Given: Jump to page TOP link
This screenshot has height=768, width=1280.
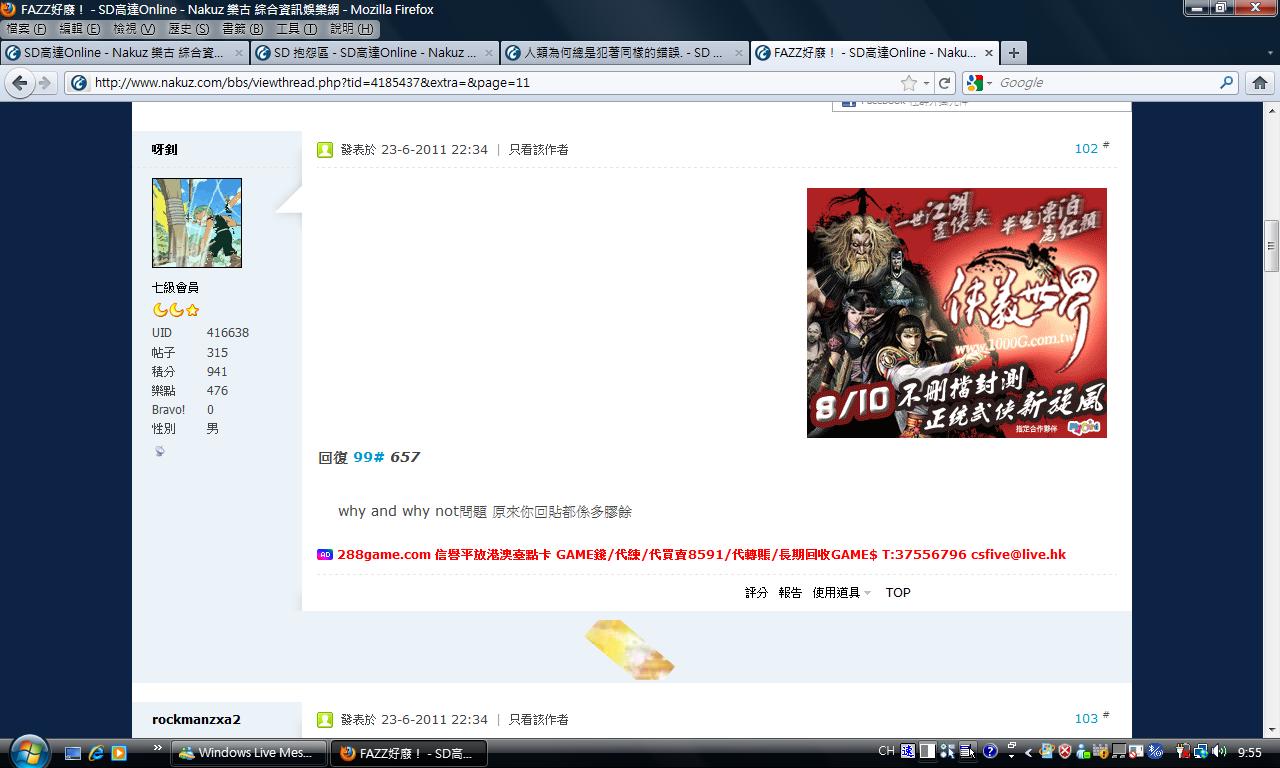Looking at the screenshot, I should point(898,593).
